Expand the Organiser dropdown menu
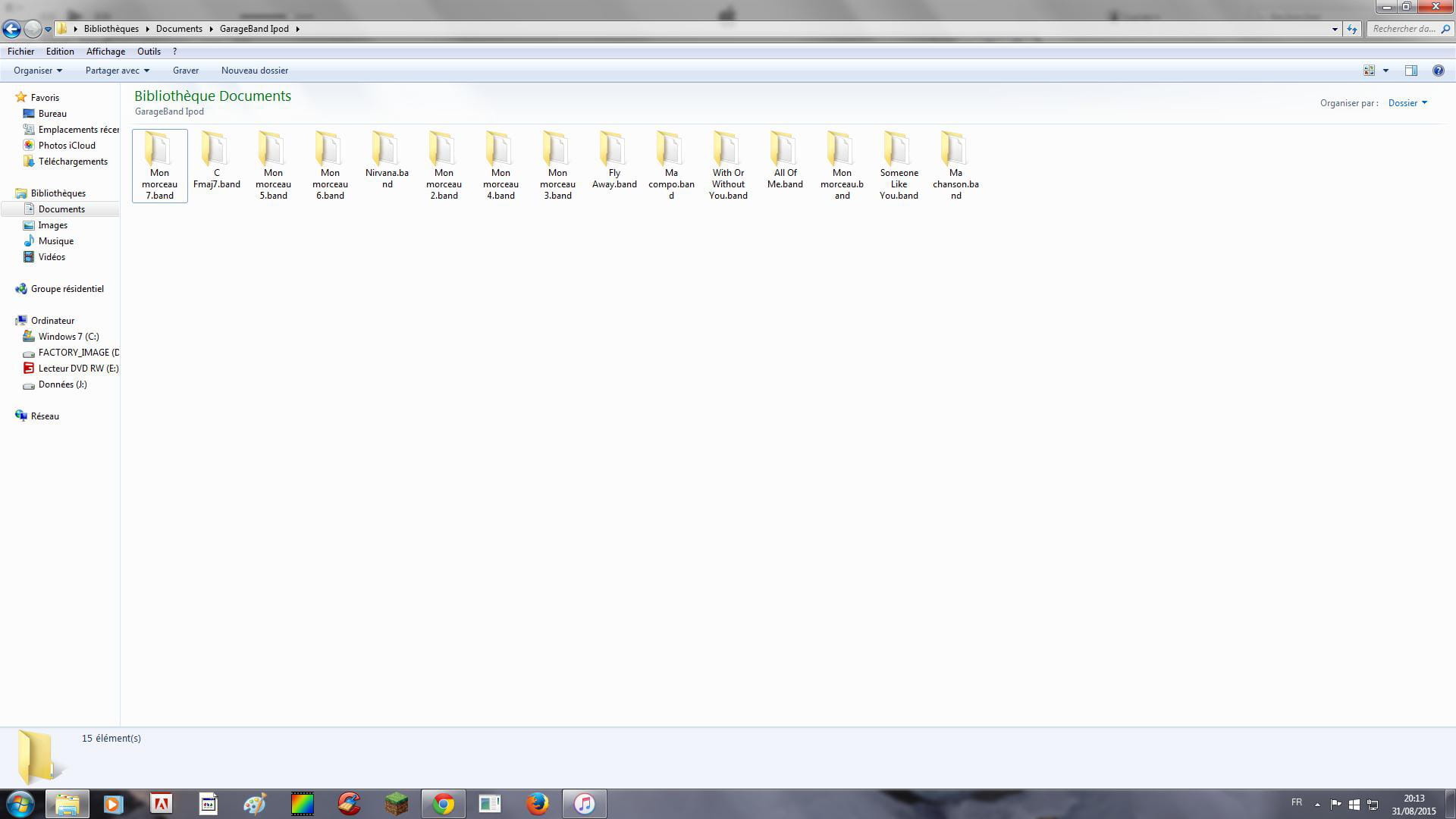Image resolution: width=1456 pixels, height=819 pixels. click(37, 71)
